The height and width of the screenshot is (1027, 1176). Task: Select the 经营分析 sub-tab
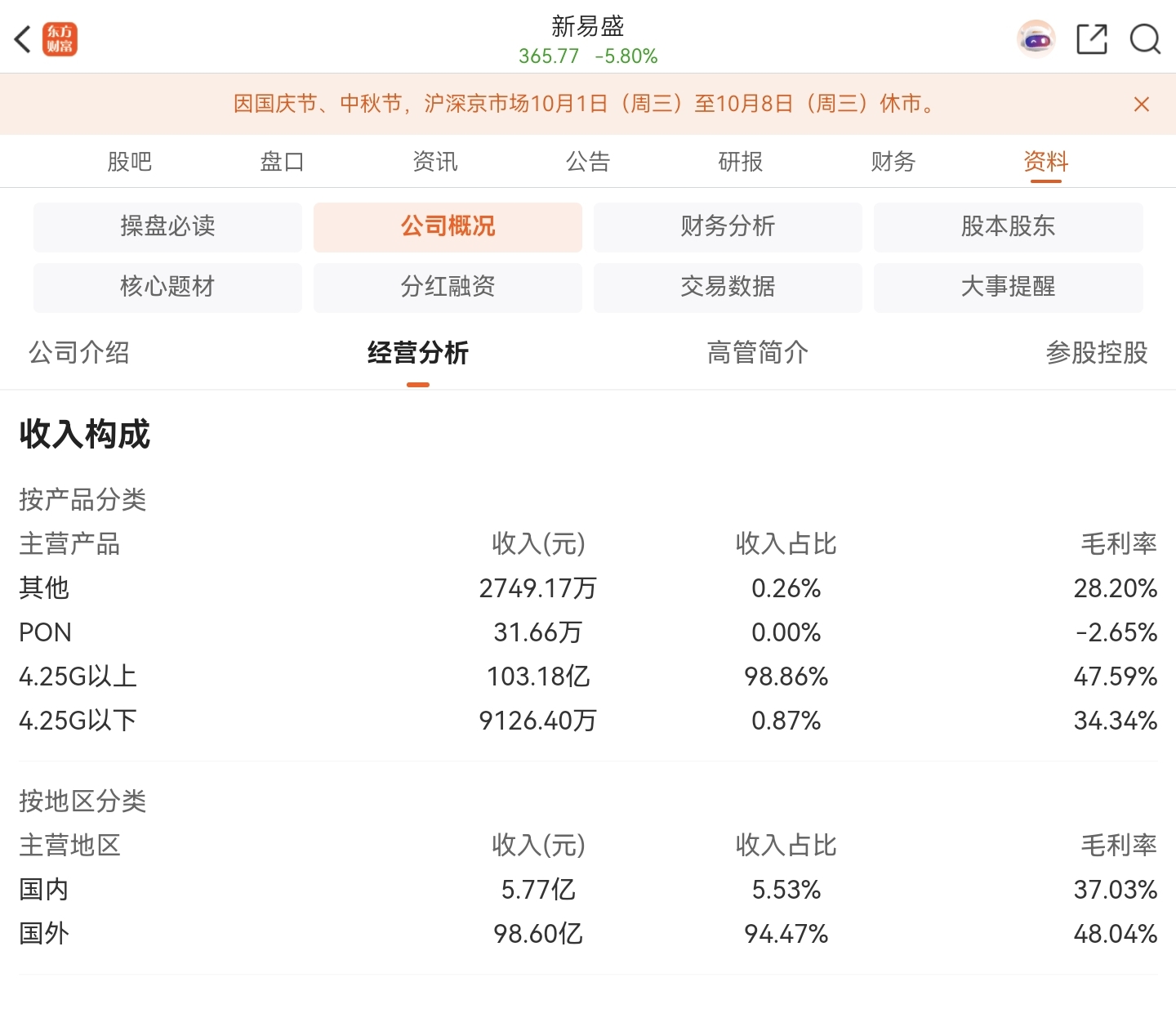point(418,353)
